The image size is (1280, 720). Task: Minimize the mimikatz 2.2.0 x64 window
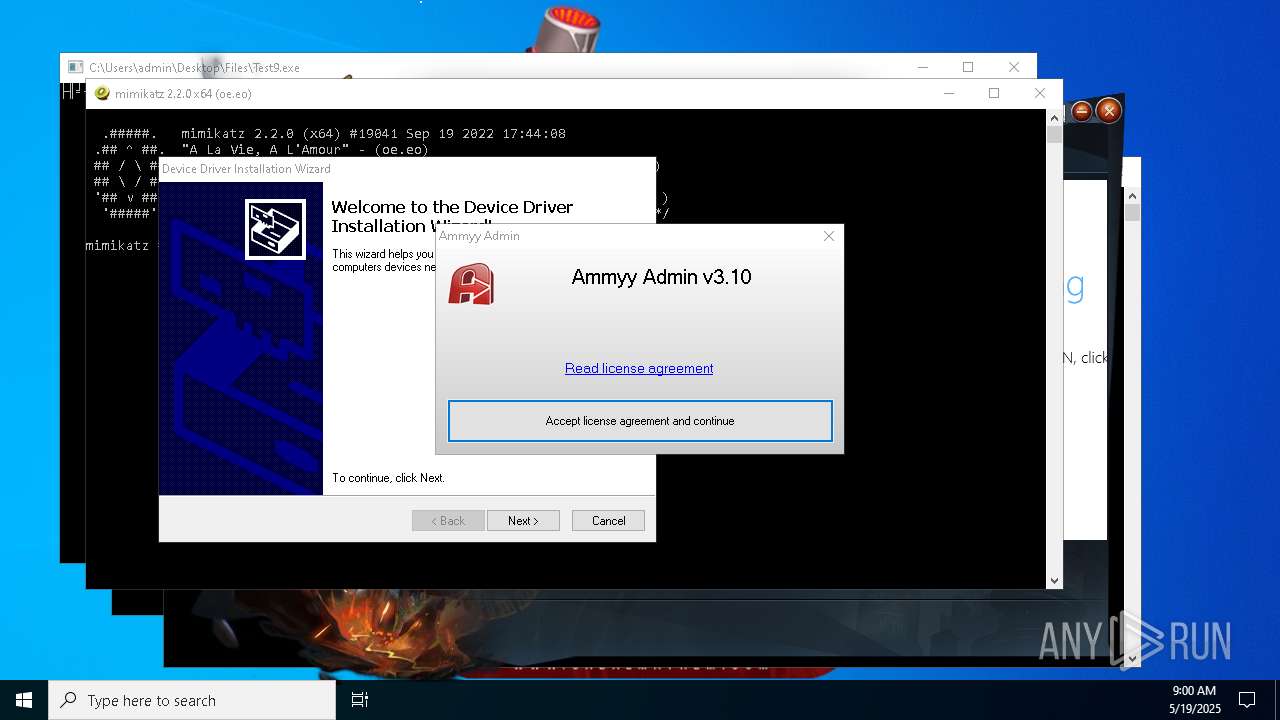click(x=948, y=93)
